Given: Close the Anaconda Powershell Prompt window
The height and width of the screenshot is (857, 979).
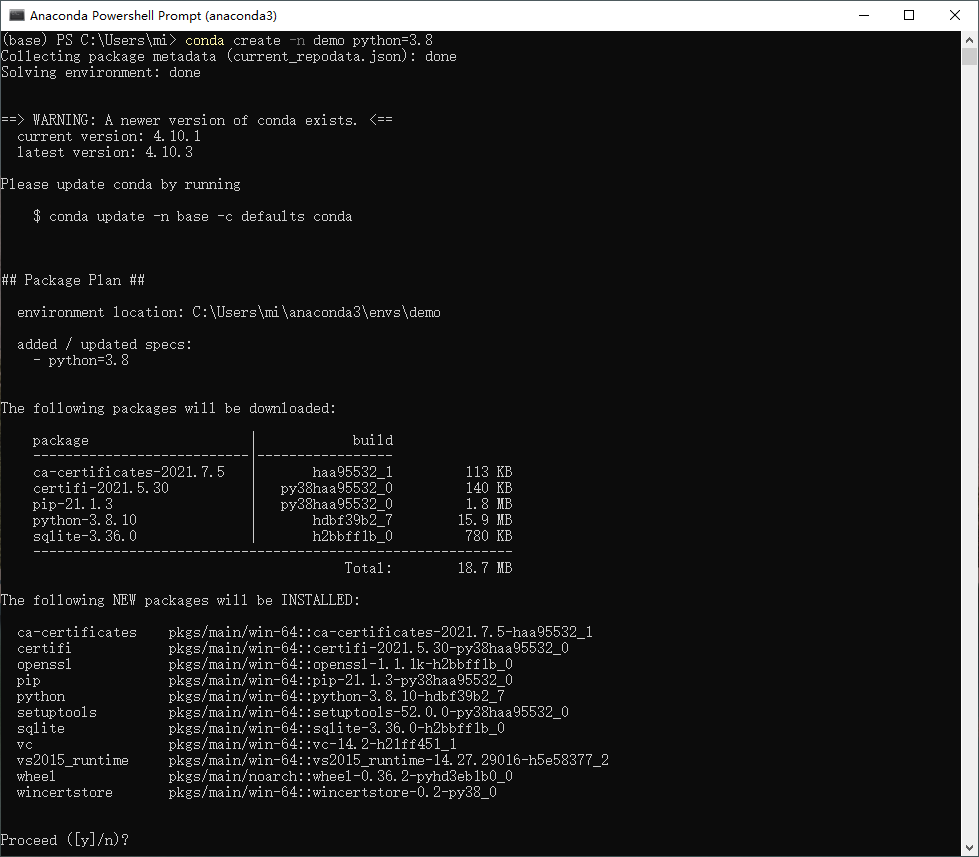Looking at the screenshot, I should click(x=955, y=15).
